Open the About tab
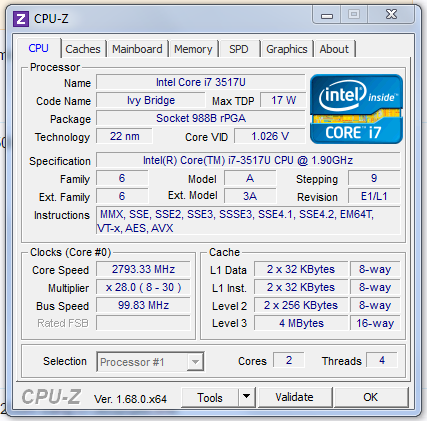The width and height of the screenshot is (427, 421). 334,49
